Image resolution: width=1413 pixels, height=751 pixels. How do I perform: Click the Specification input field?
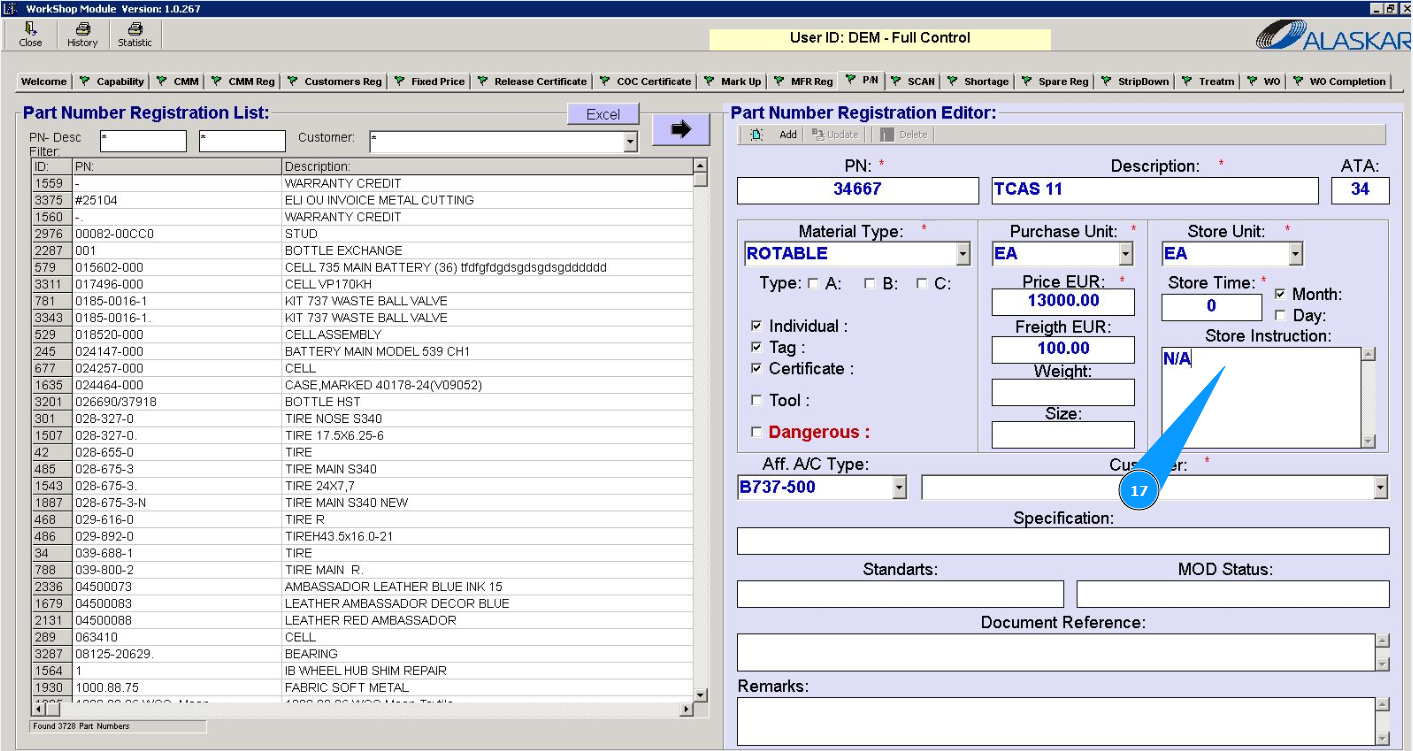1062,541
